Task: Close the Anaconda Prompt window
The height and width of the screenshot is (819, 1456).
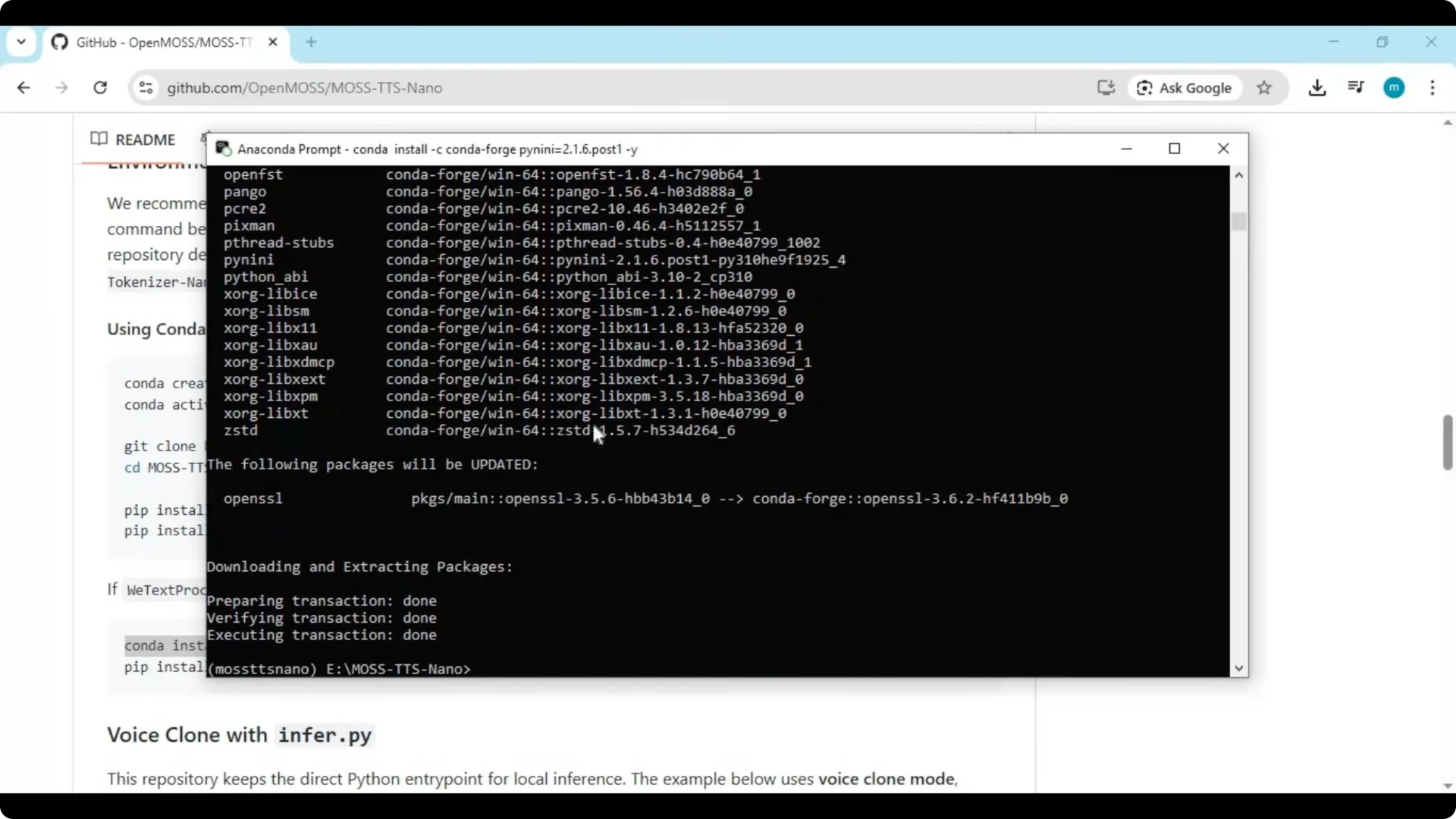Action: pyautogui.click(x=1223, y=149)
